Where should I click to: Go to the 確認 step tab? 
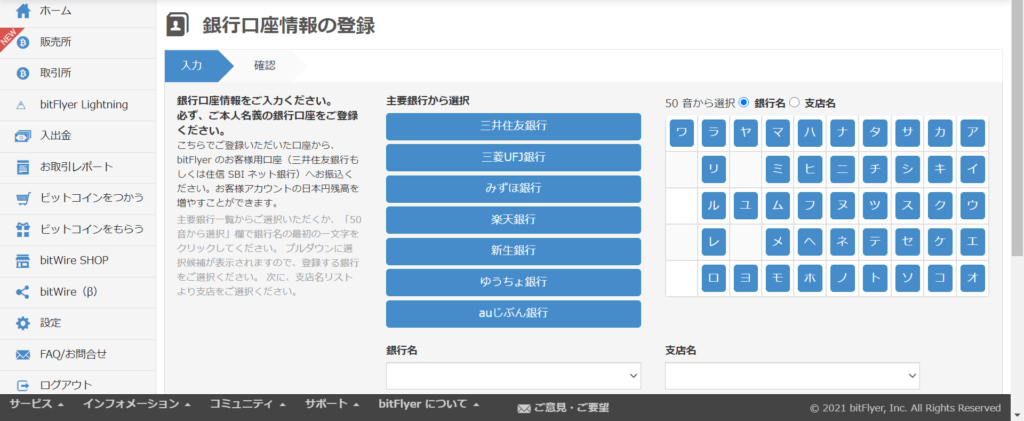pos(265,65)
